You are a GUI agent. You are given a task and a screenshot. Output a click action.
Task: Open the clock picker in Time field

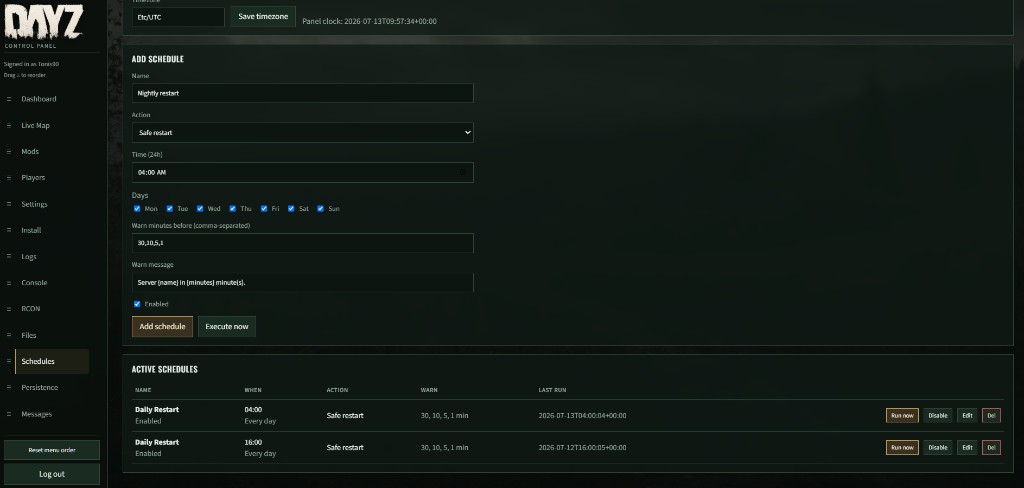[x=462, y=172]
